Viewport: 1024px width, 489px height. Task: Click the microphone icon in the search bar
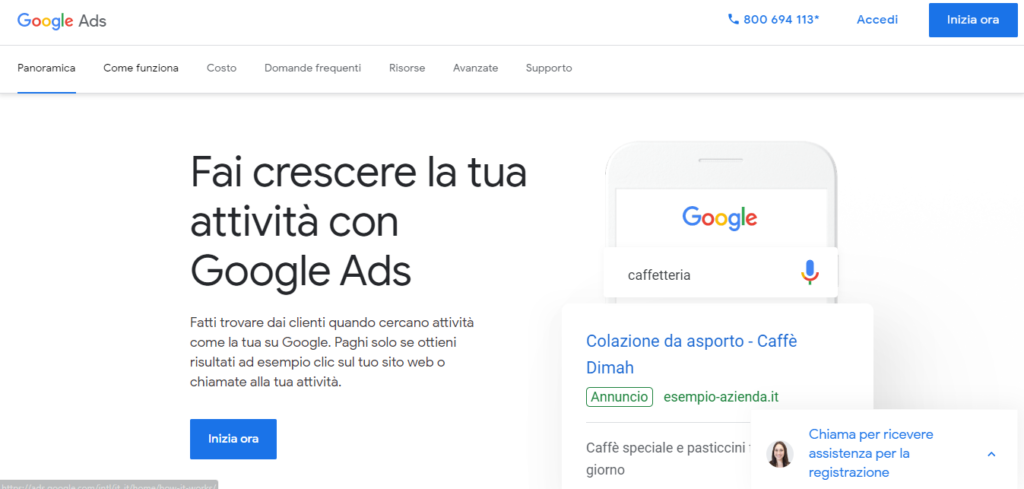(809, 273)
